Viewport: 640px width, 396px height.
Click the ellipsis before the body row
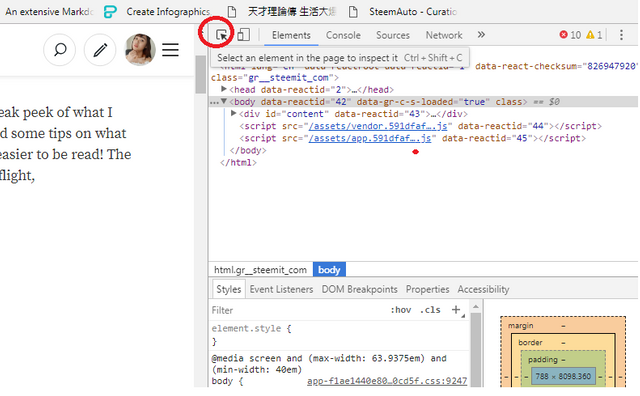coord(214,102)
